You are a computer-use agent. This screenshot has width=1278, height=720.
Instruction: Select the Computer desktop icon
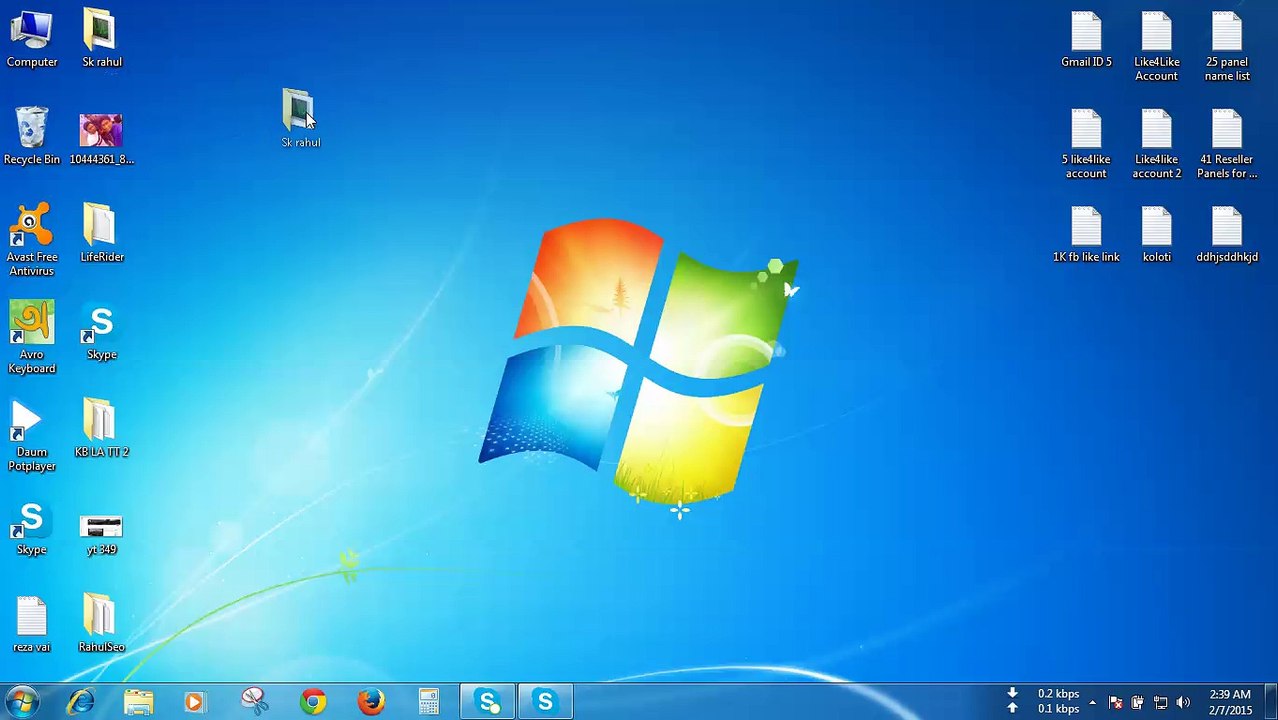pyautogui.click(x=32, y=39)
